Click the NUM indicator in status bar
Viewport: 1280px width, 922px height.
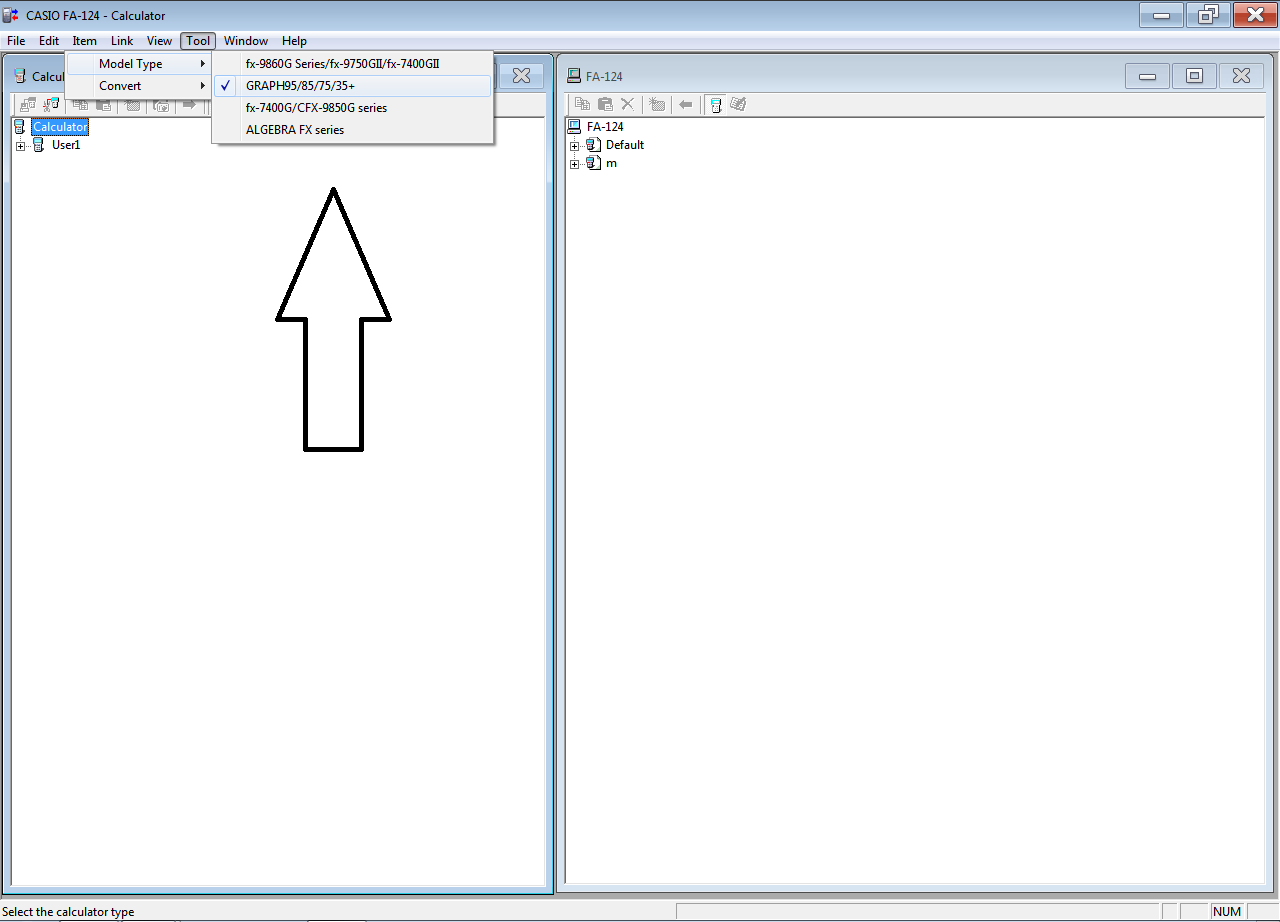(x=1227, y=912)
